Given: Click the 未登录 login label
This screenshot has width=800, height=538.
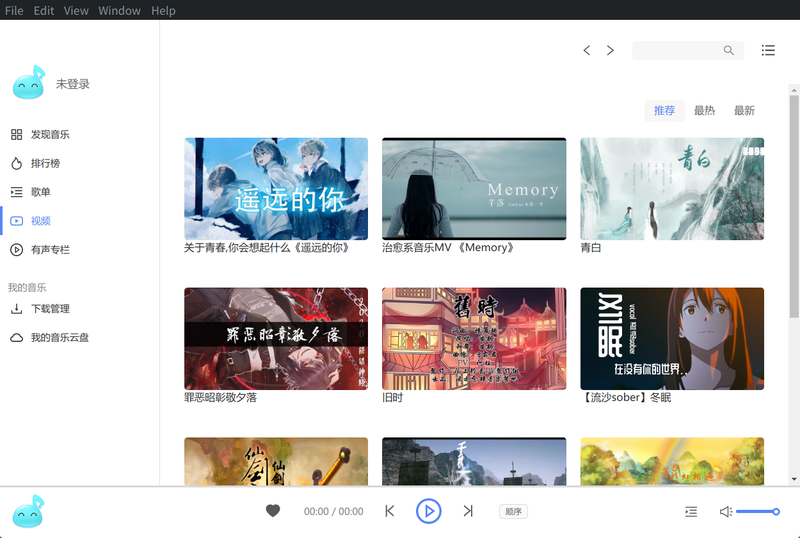Looking at the screenshot, I should 73,84.
